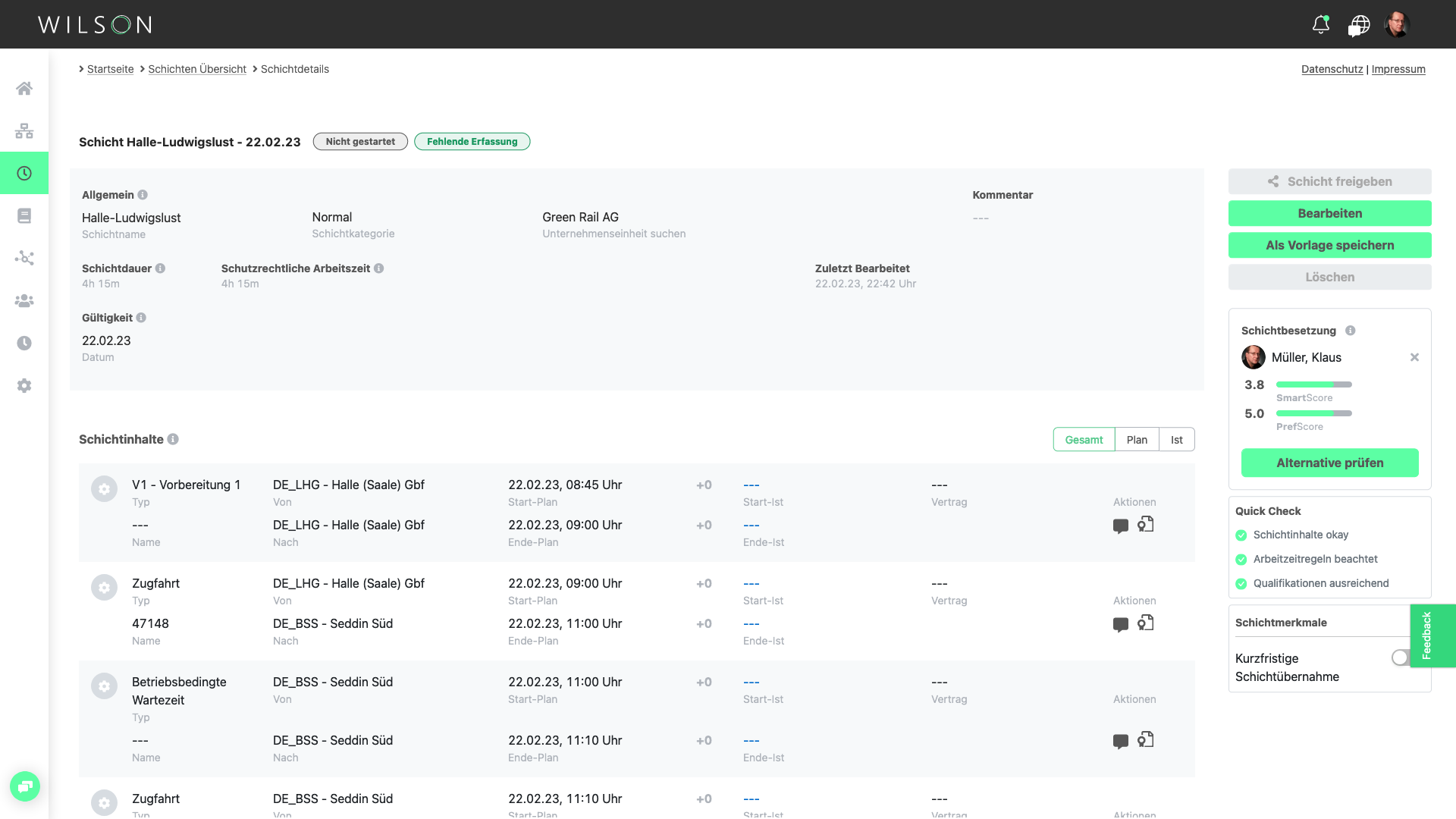Open gear menu for V1 - Vorbereitung 1
The height and width of the screenshot is (819, 1456).
104,489
